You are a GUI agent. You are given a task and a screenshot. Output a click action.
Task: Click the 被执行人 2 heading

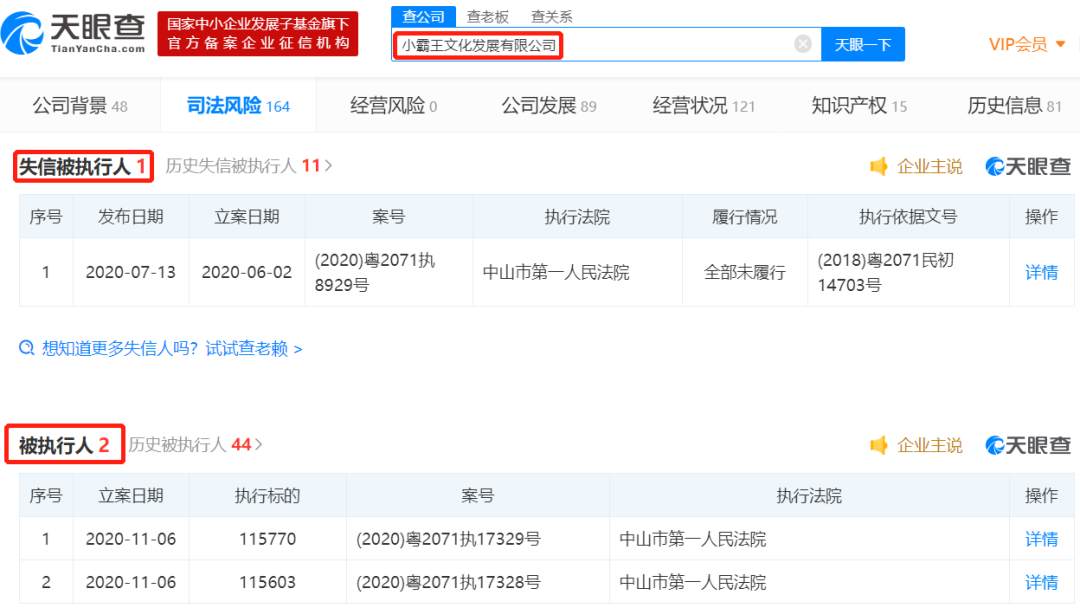tap(65, 445)
